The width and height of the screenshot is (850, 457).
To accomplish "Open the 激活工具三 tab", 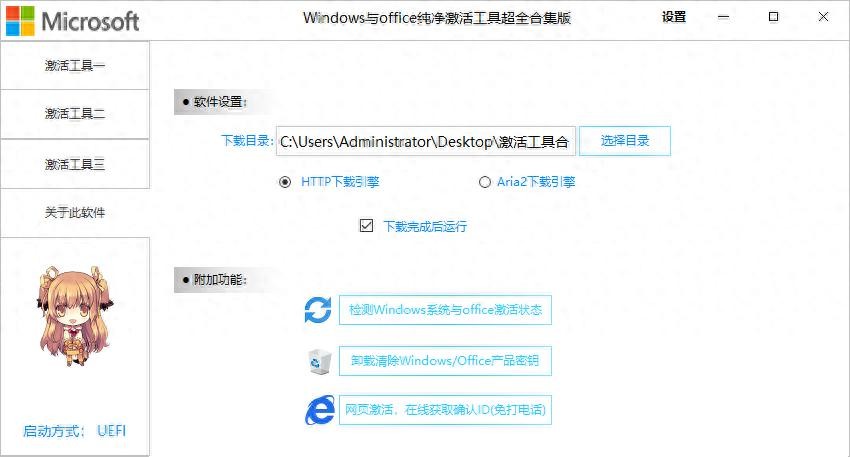I will [x=75, y=164].
